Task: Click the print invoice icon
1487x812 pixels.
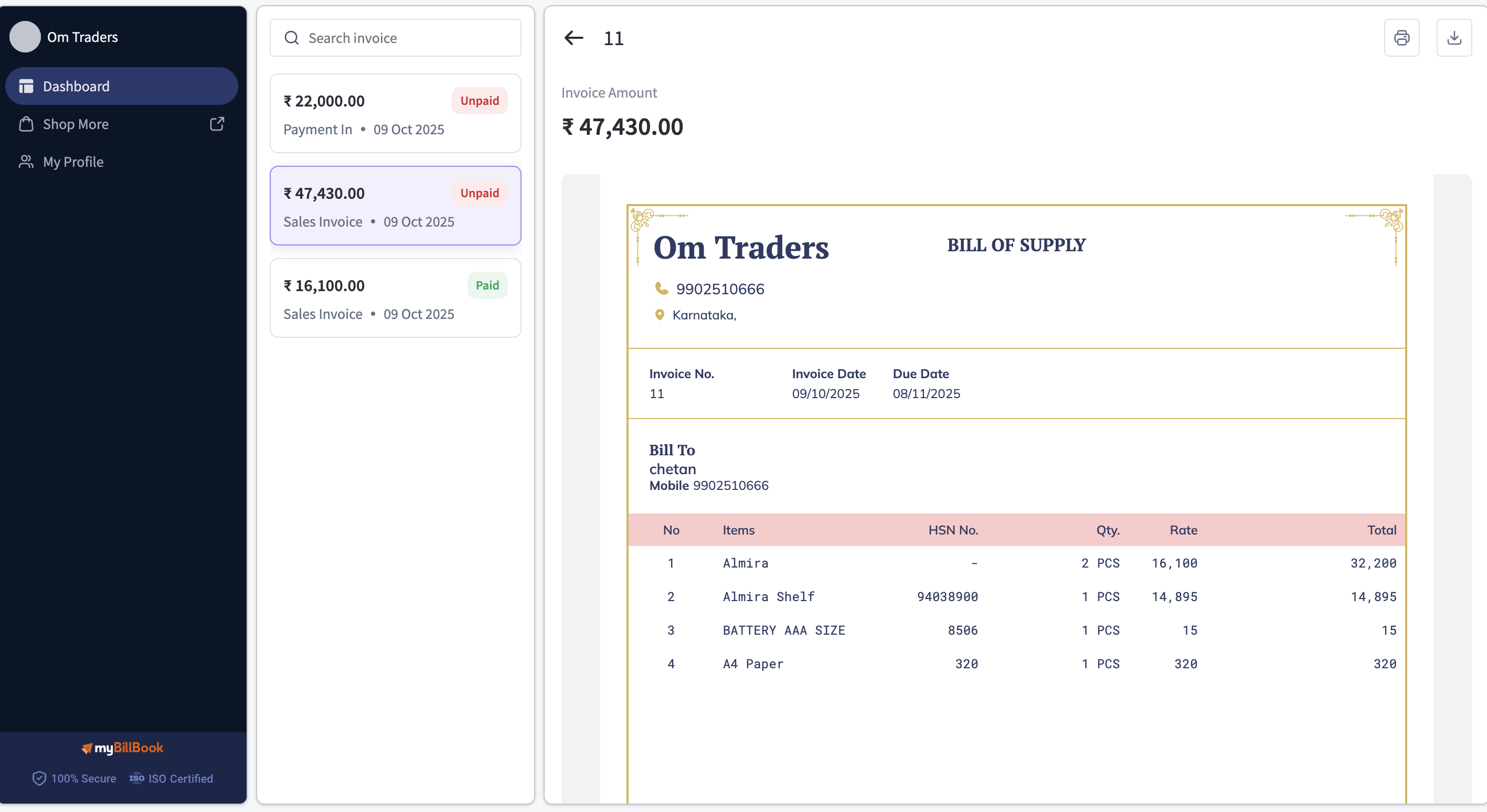Action: coord(1401,38)
